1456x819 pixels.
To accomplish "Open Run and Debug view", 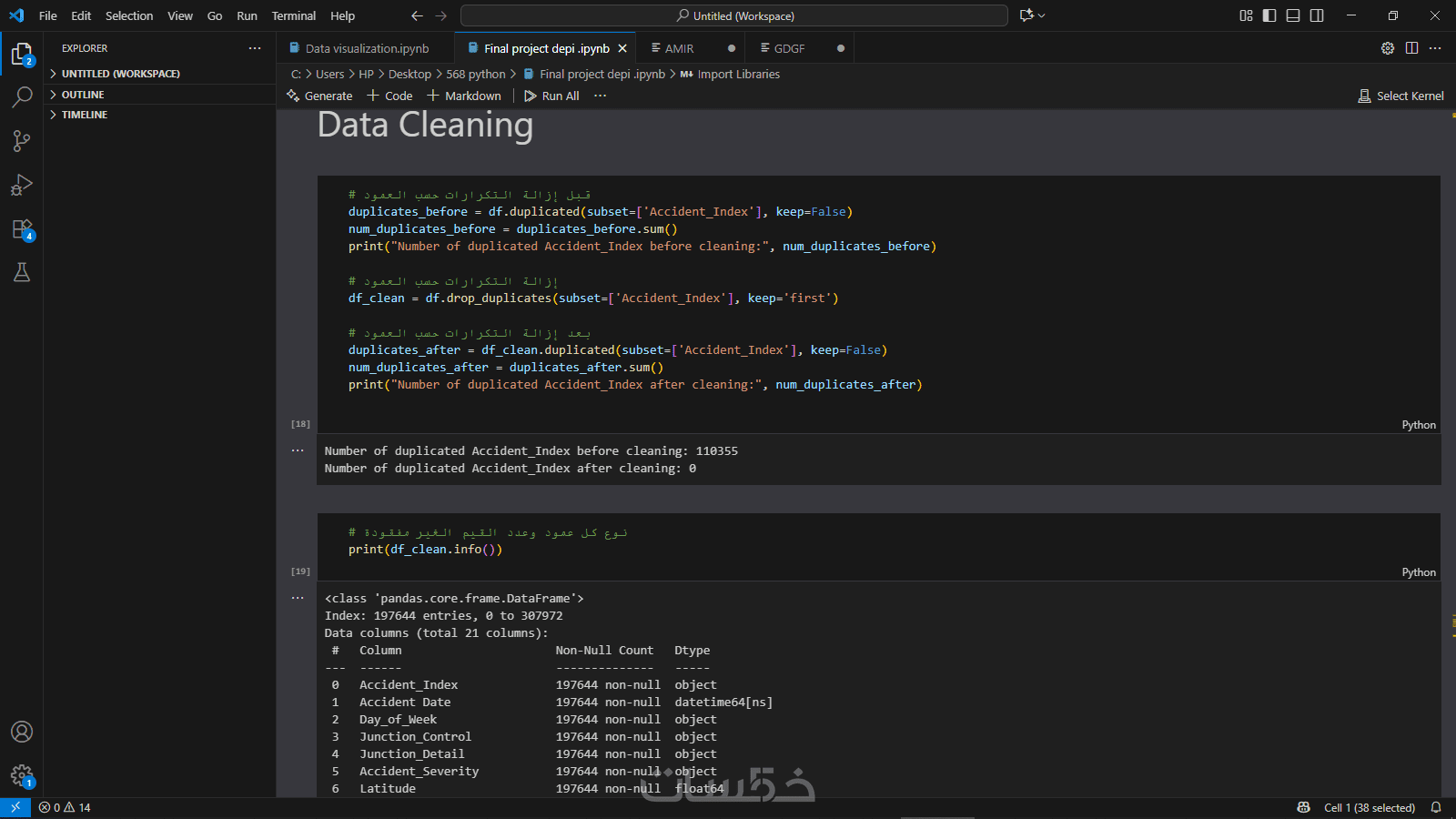I will pyautogui.click(x=22, y=185).
